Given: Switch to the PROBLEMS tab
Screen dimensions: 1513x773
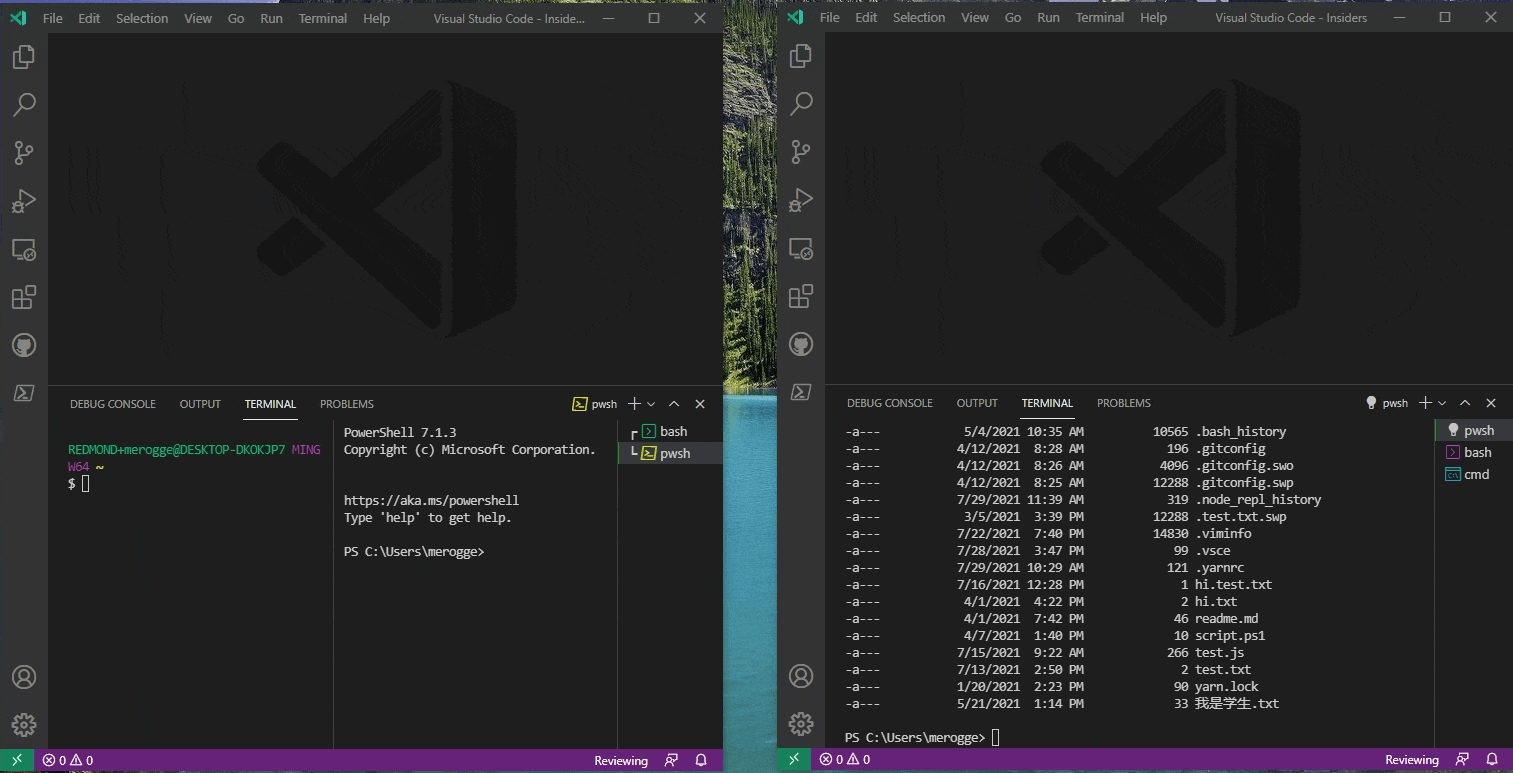Looking at the screenshot, I should (x=346, y=404).
